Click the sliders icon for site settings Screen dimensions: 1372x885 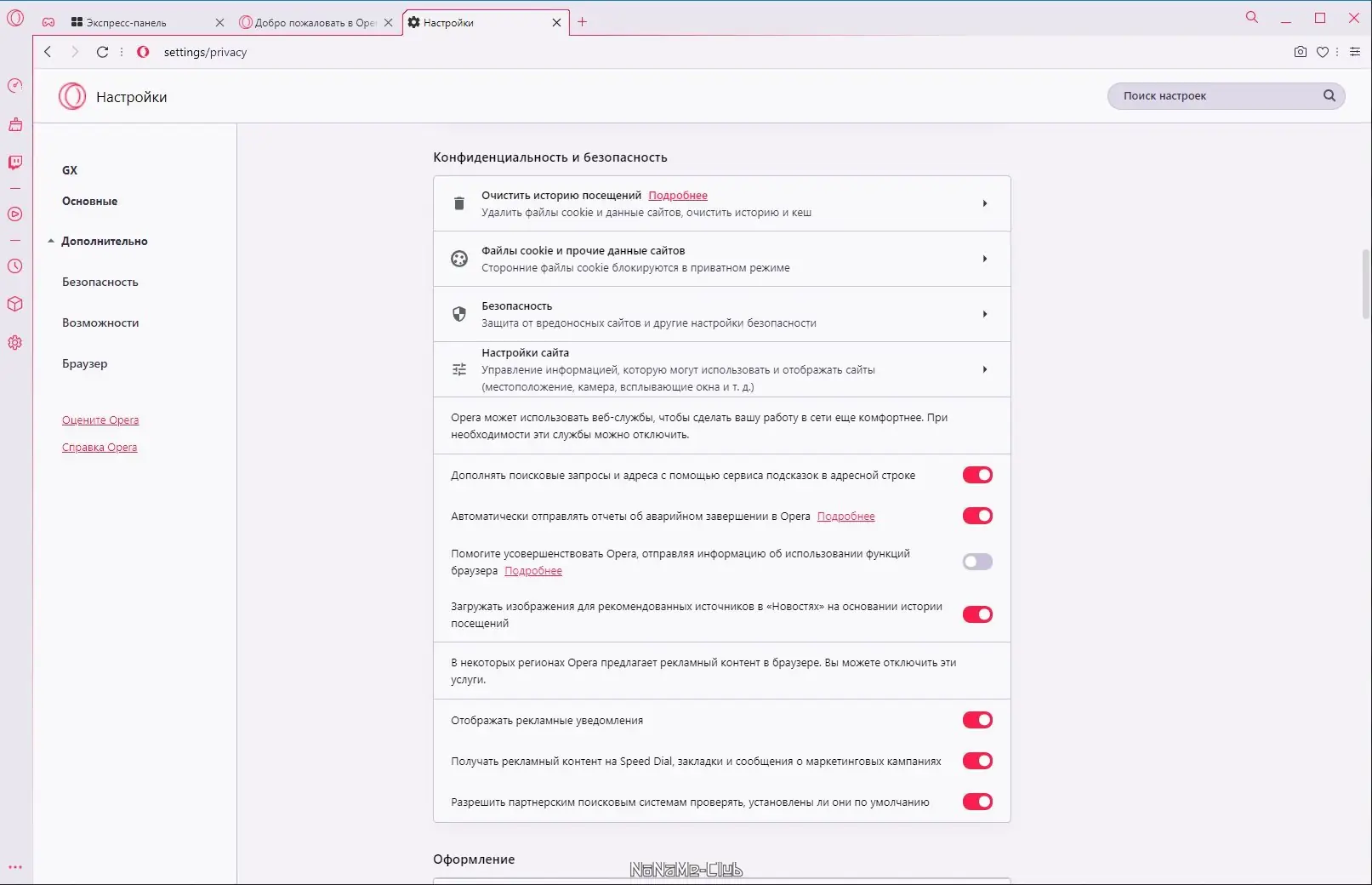(x=459, y=369)
